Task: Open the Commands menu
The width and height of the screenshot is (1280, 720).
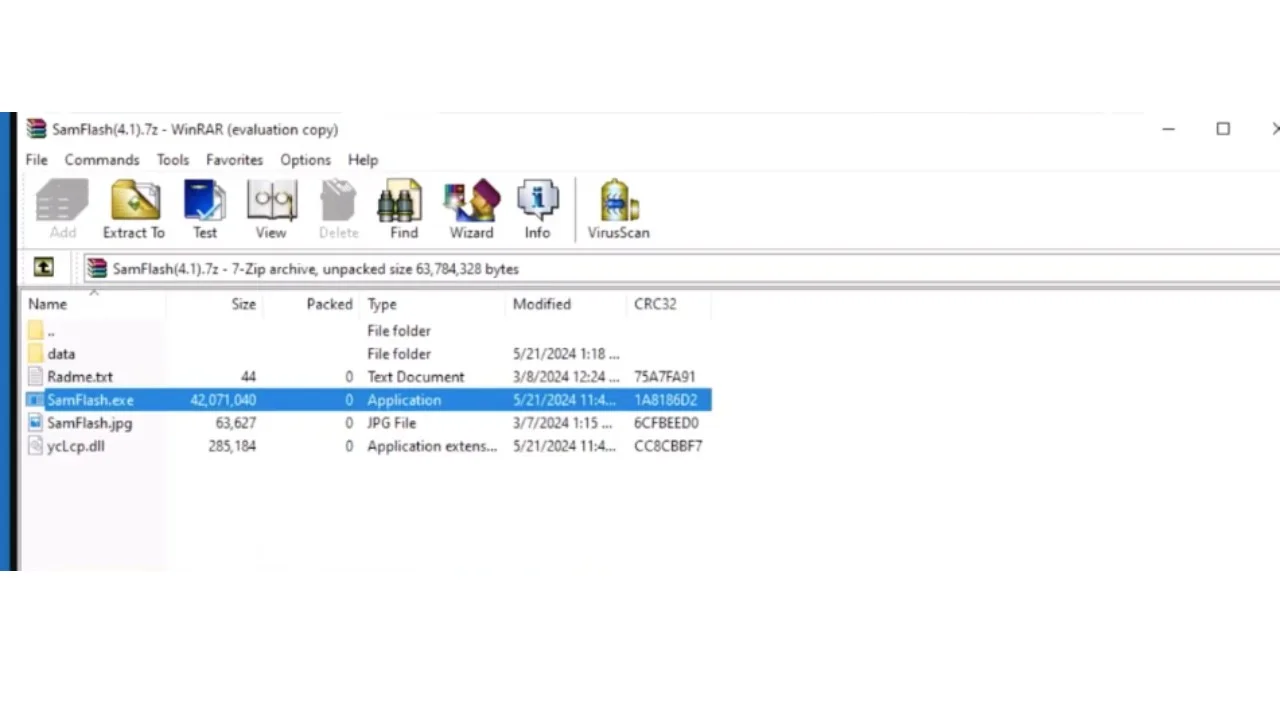Action: pos(102,160)
